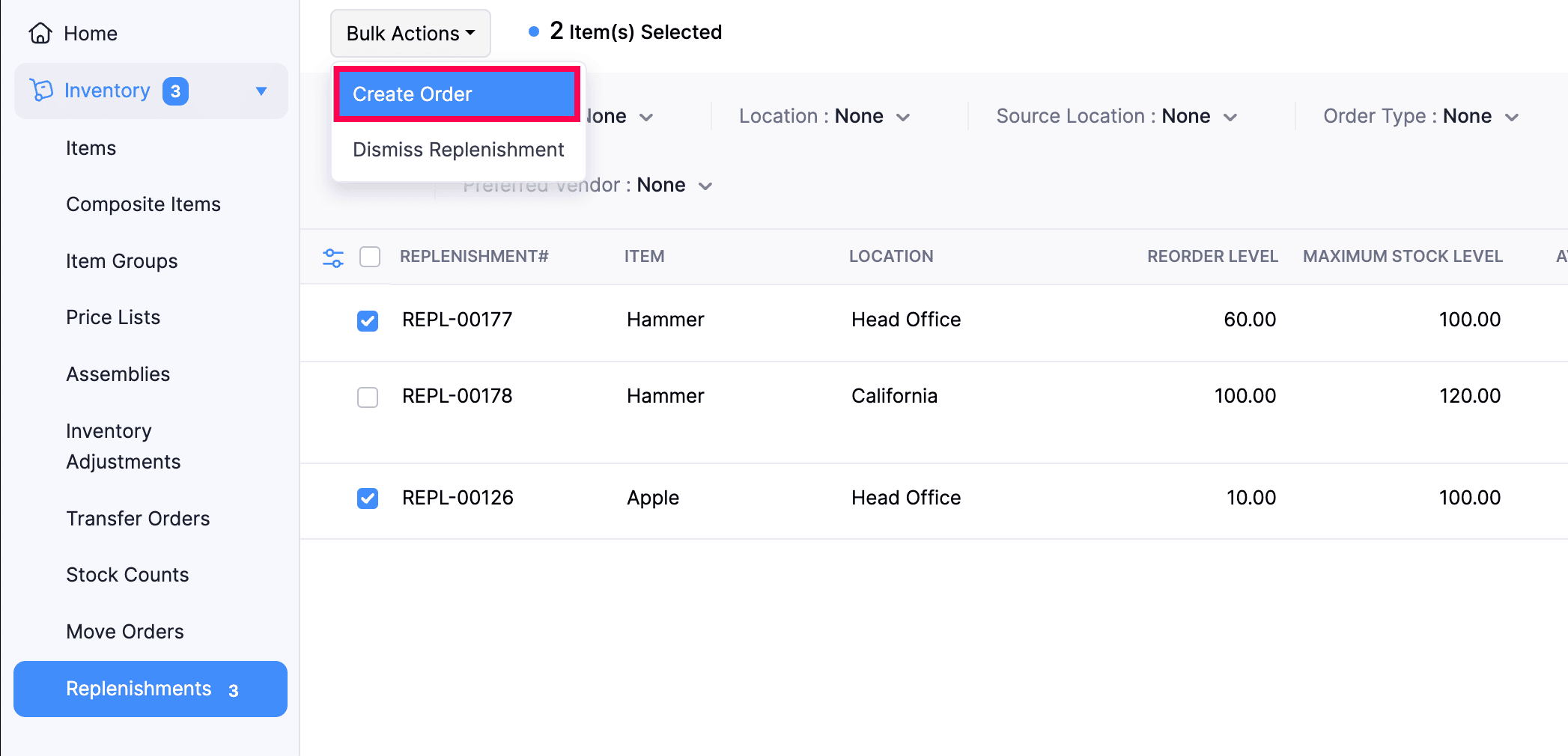Collapse the Inventory section using its chevron
The height and width of the screenshot is (756, 1568).
(261, 91)
